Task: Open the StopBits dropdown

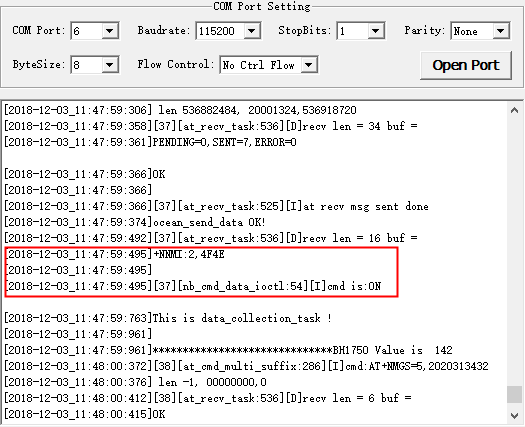Action: pyautogui.click(x=376, y=31)
